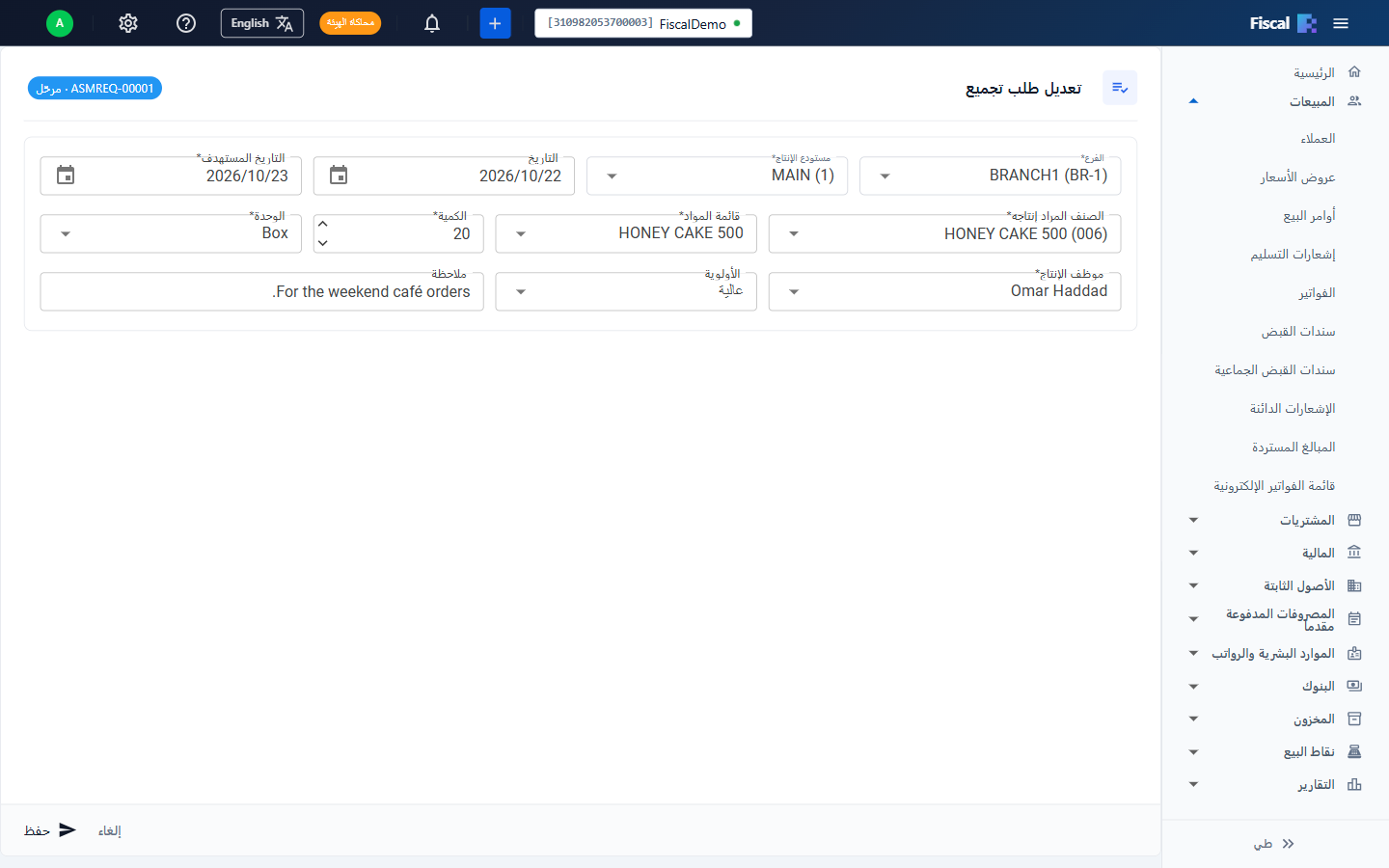Open عروض الأسعار in the sidebar
The height and width of the screenshot is (868, 1389).
click(1297, 176)
